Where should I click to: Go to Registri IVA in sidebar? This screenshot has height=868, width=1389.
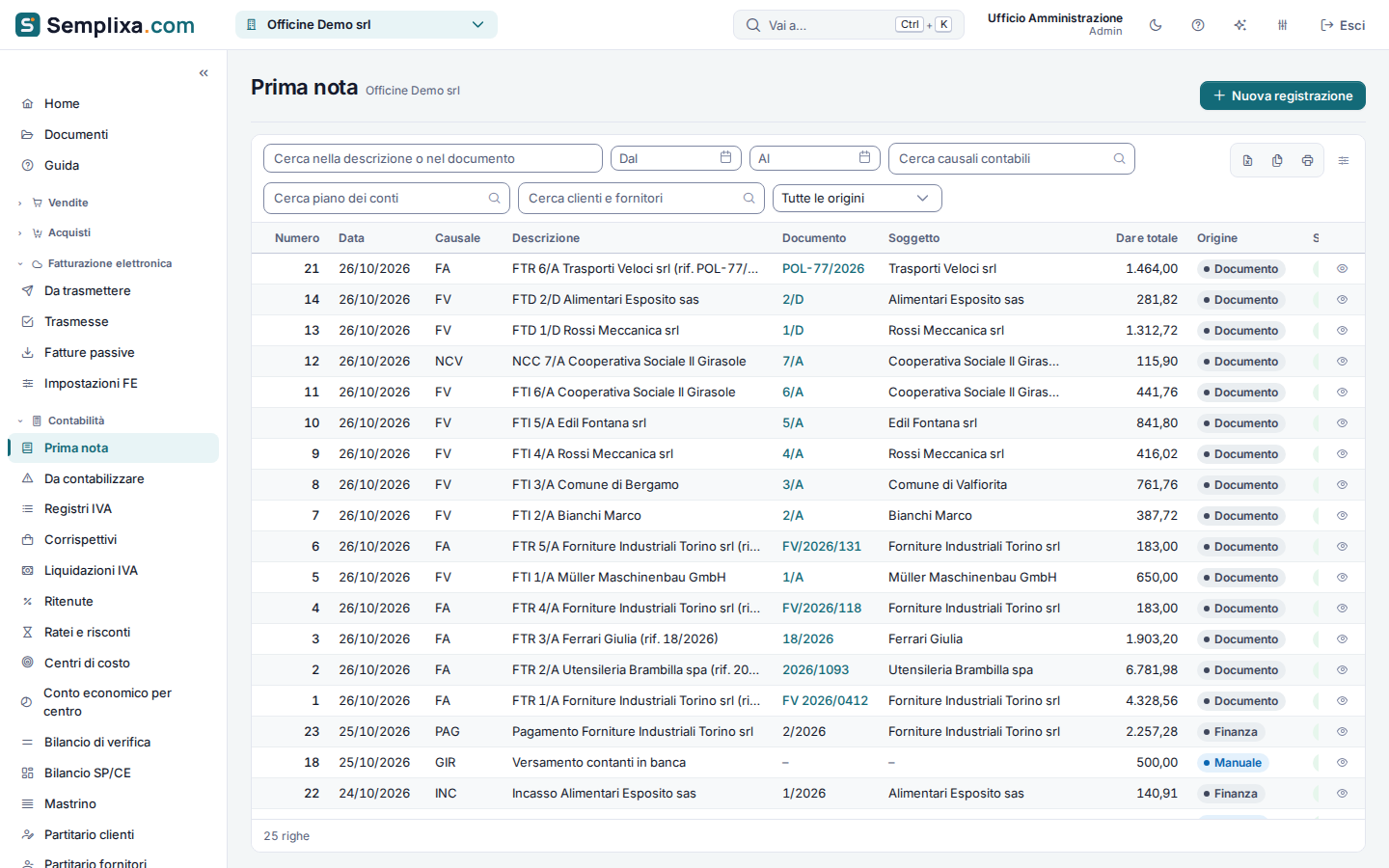[x=77, y=509]
